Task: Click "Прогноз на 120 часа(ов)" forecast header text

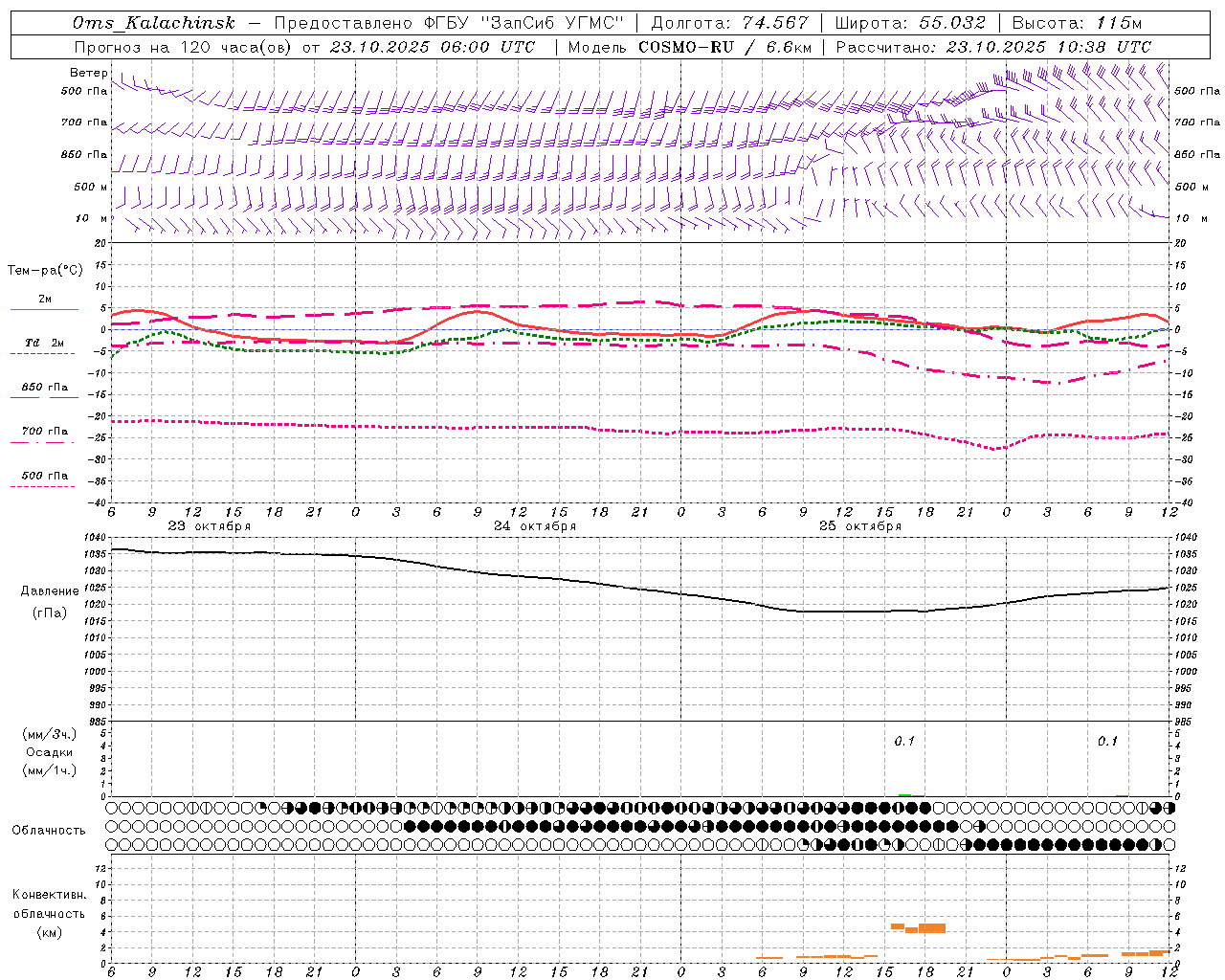Action: click(x=184, y=47)
